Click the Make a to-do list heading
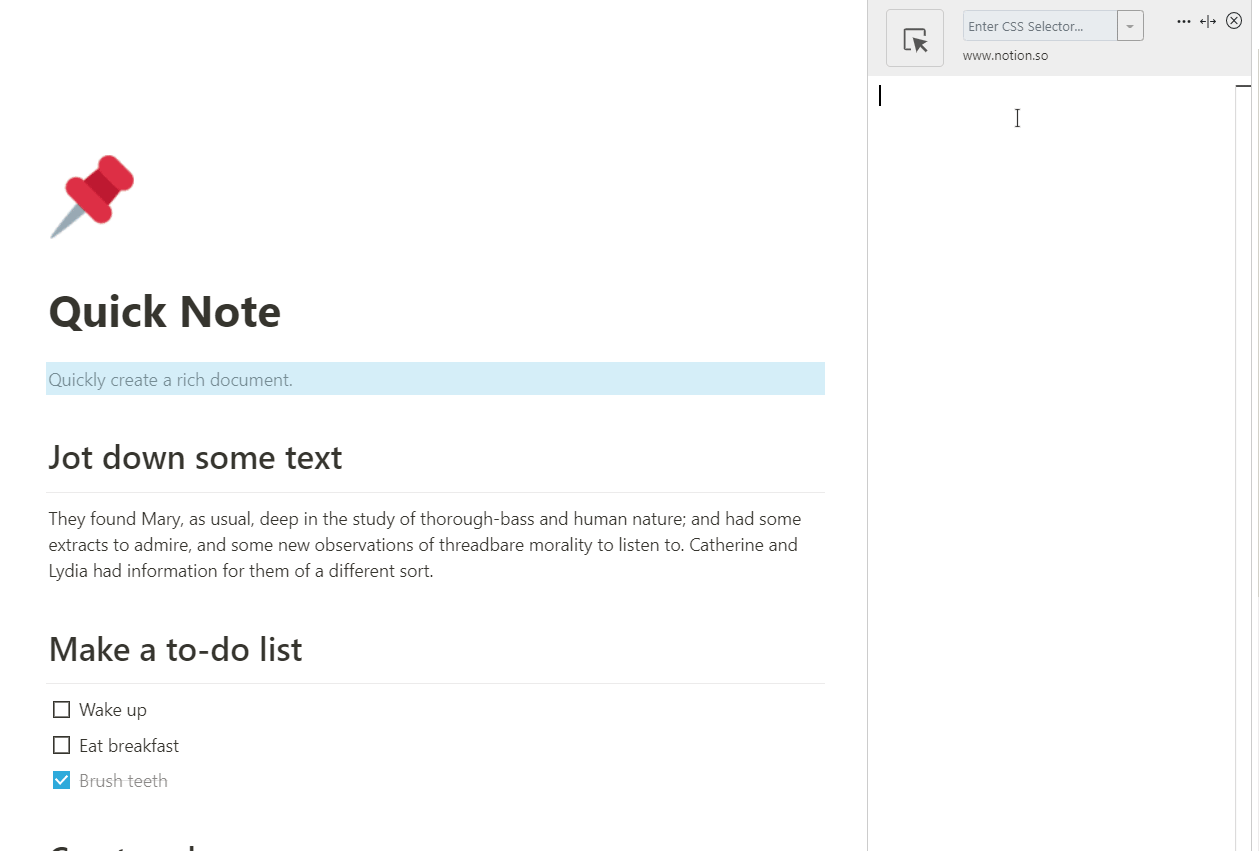The width and height of the screenshot is (1259, 851). (175, 649)
